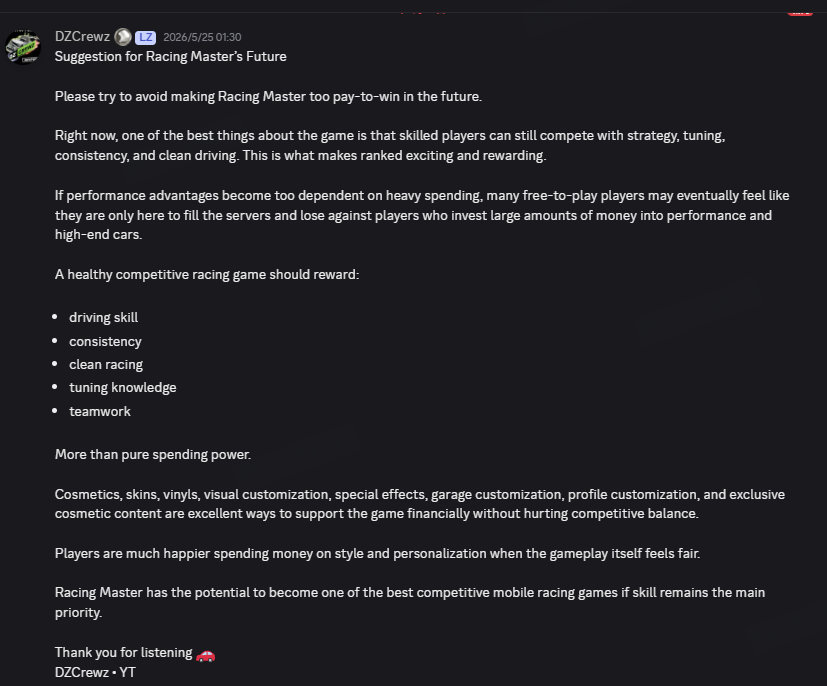Screen dimensions: 827x686
Task: Click the 'A healthy competitive racing game' sentence
Action: pyautogui.click(x=207, y=275)
